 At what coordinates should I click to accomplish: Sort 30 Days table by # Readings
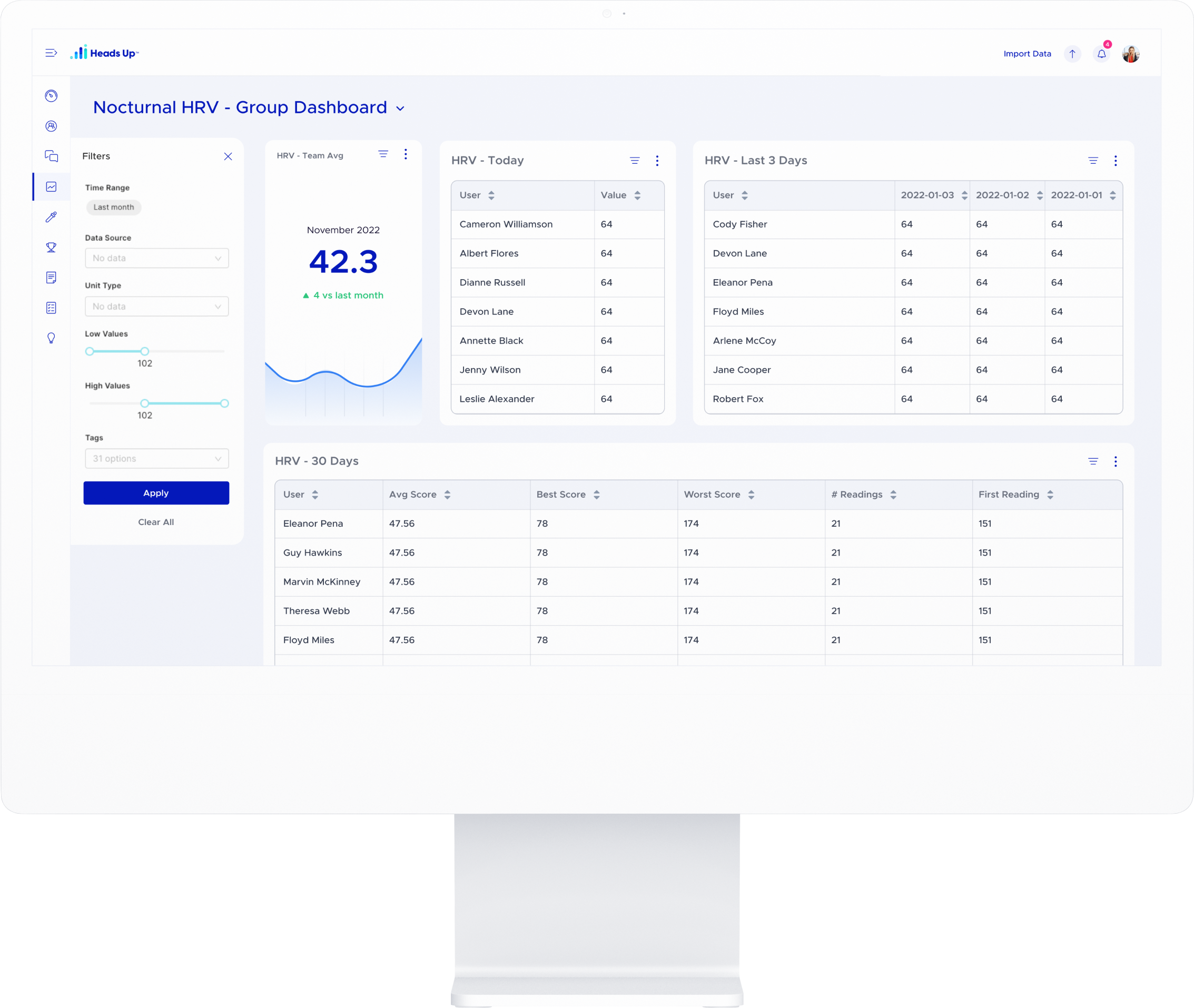[893, 495]
